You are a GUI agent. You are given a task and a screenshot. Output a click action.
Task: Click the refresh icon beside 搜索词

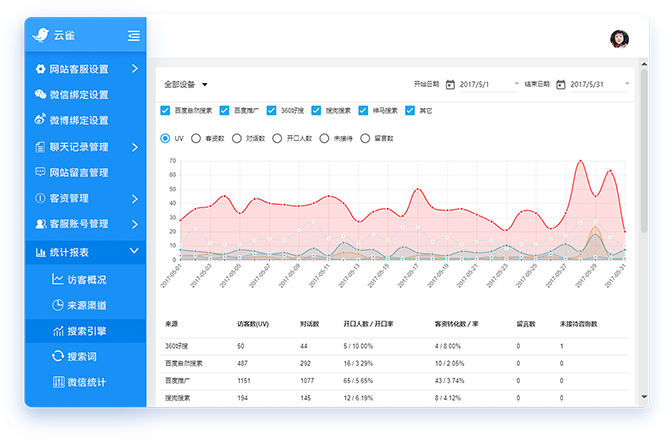click(58, 356)
